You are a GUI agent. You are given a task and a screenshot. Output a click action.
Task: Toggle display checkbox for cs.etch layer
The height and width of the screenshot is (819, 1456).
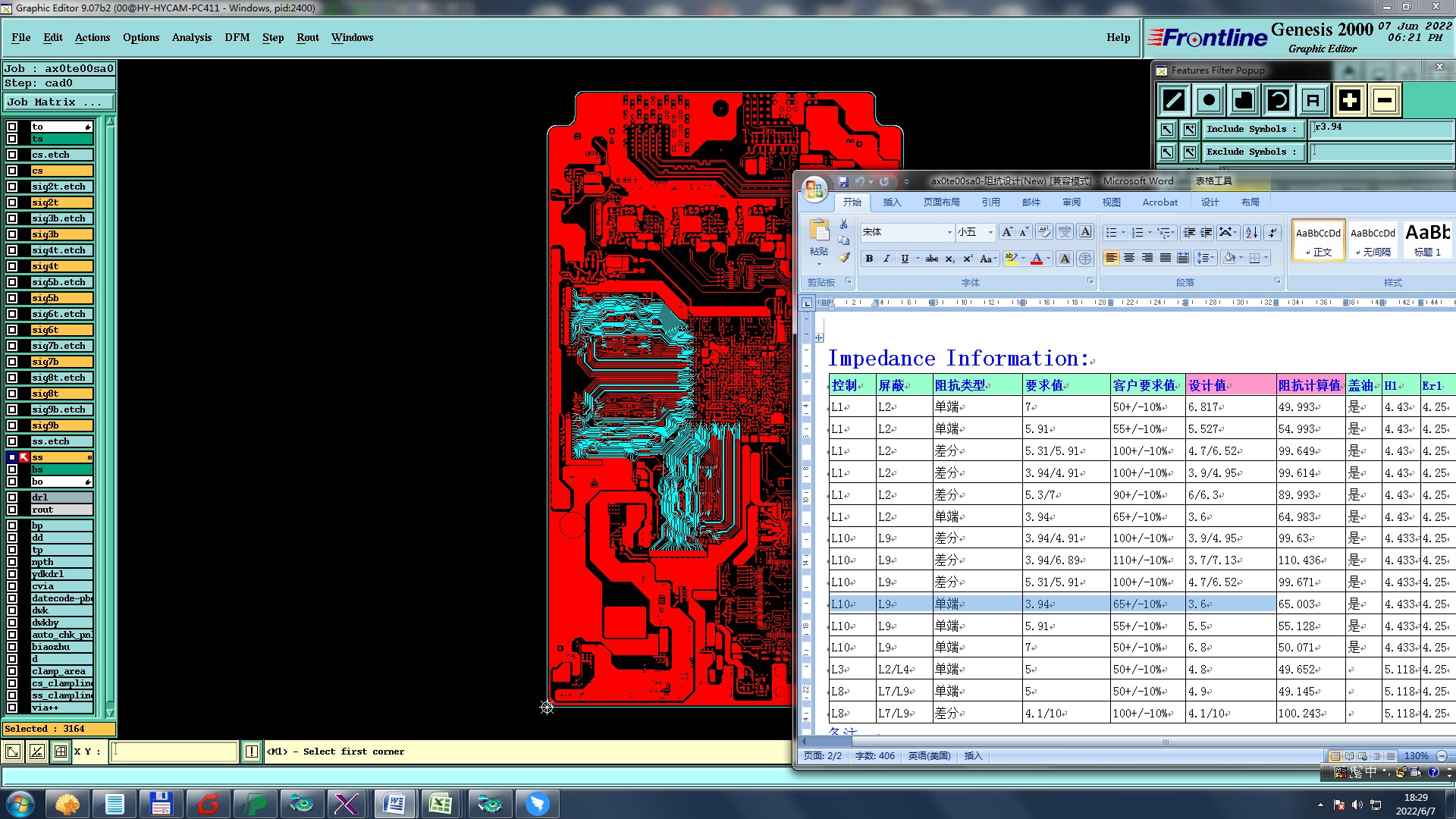pos(12,155)
